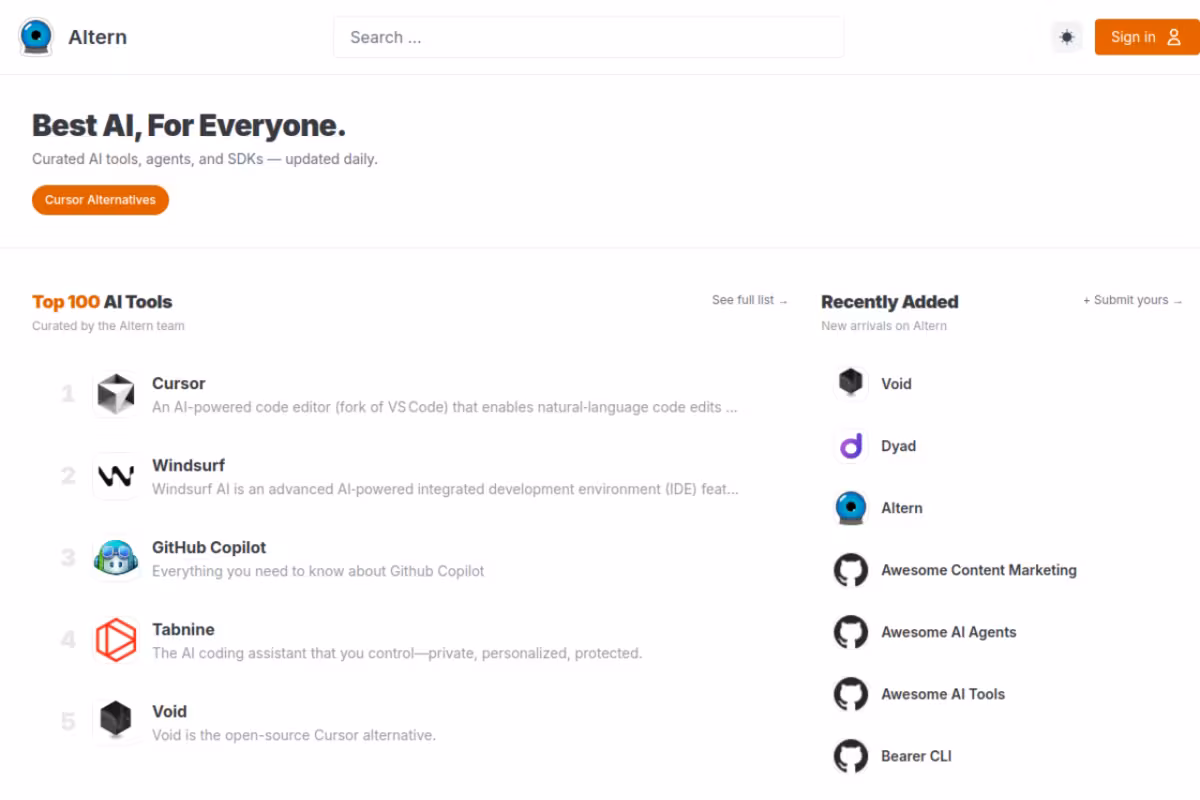Click the 'New arrivals on Altern' subtitle
The height and width of the screenshot is (800, 1200).
tap(884, 326)
